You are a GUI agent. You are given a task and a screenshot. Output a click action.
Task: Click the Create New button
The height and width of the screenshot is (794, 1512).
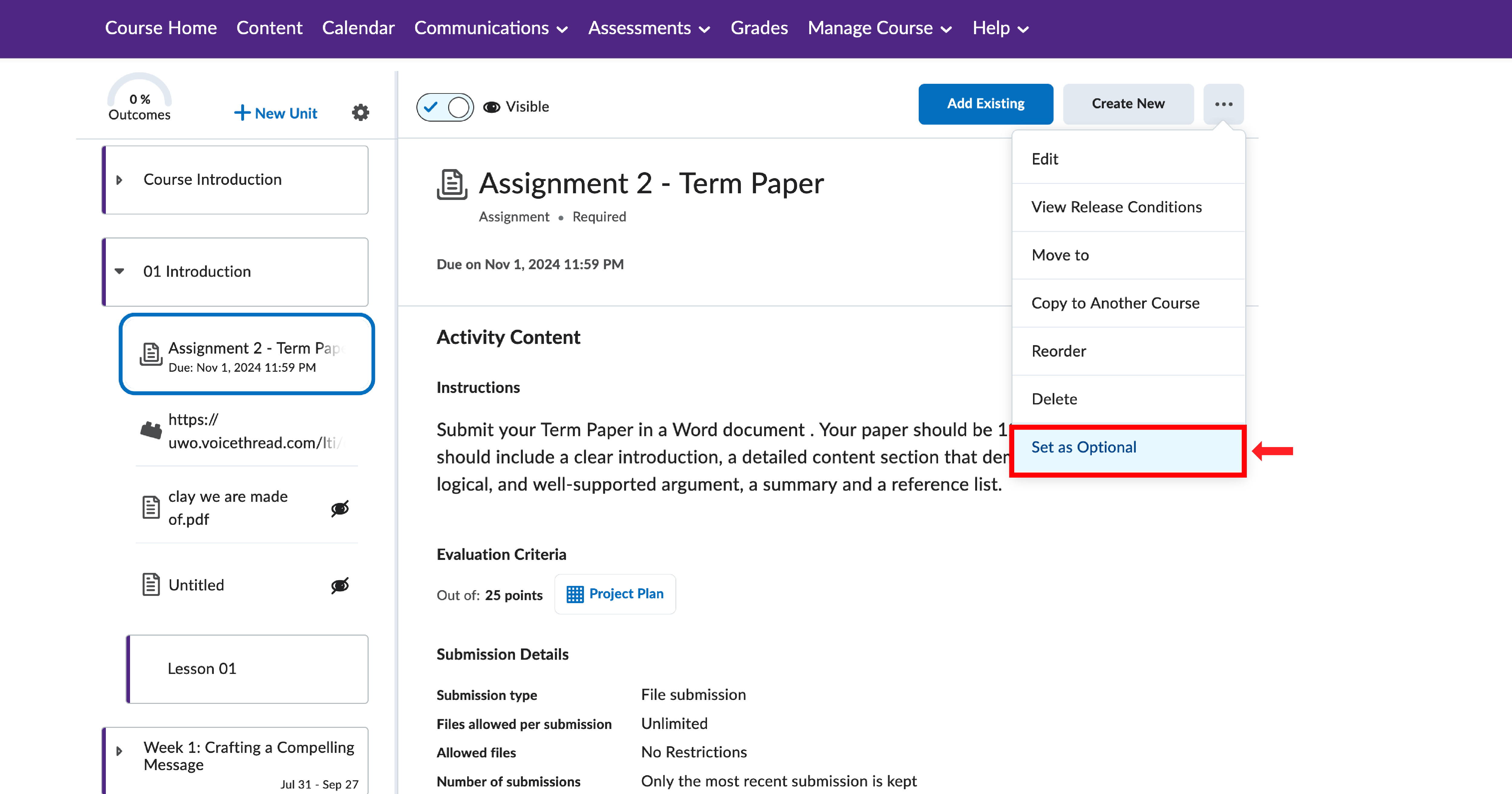point(1128,104)
